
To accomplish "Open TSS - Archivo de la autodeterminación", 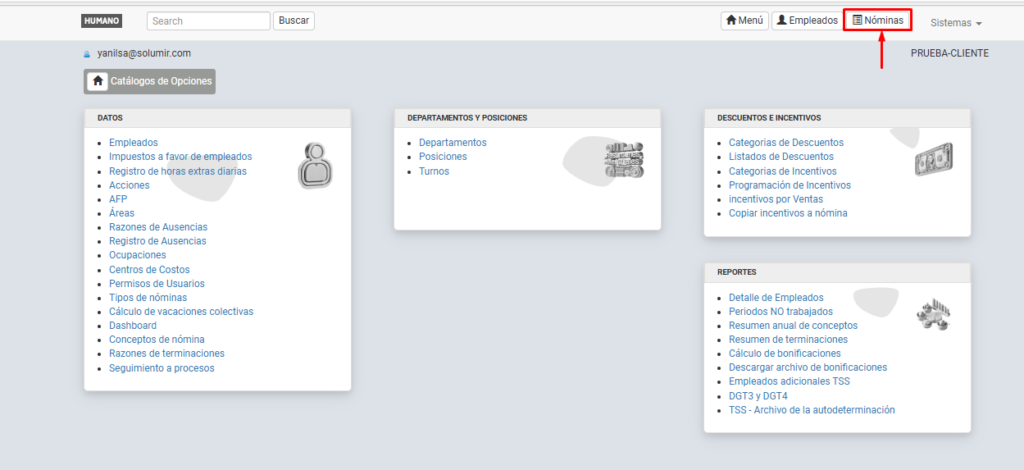I will coord(811,410).
